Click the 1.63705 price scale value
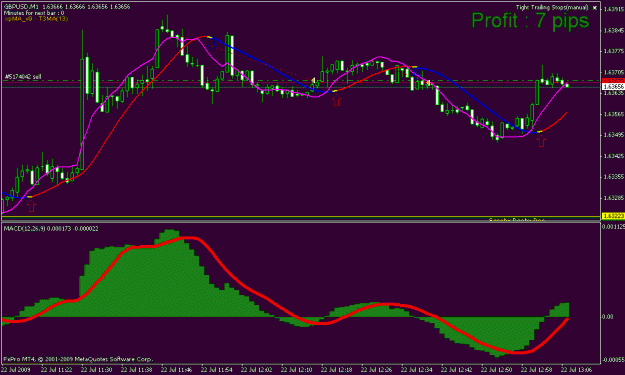This screenshot has height=375, width=625. 614,72
